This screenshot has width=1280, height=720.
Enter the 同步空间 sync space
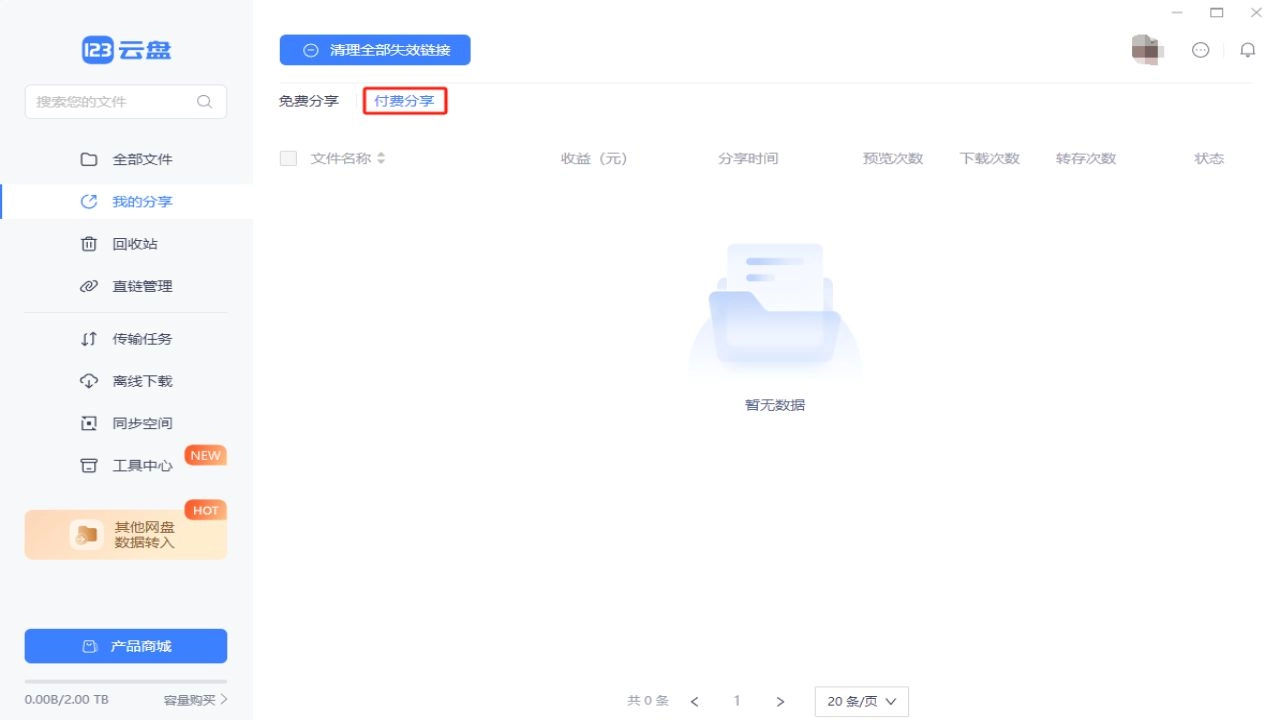(141, 423)
